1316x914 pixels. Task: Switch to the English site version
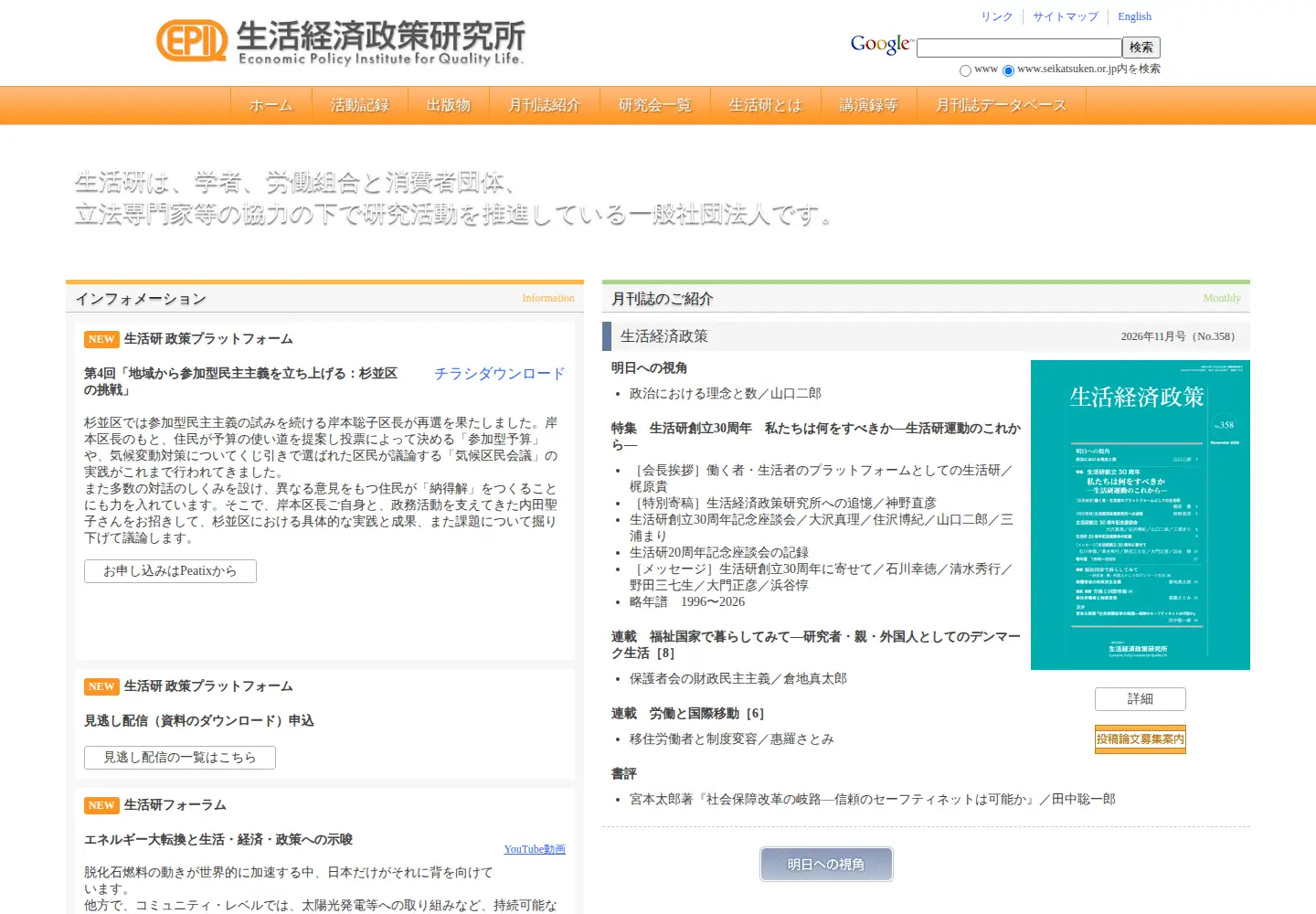click(1134, 16)
